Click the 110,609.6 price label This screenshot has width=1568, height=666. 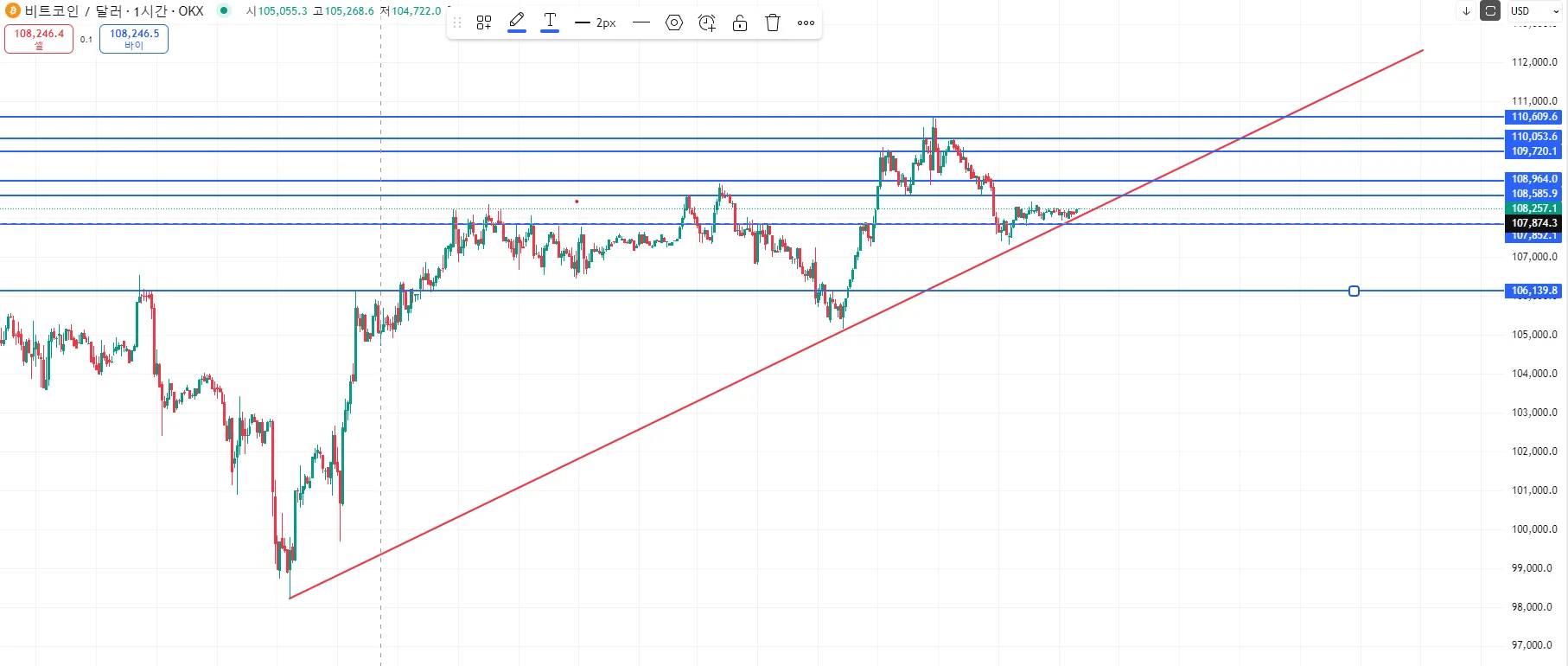pos(1533,117)
